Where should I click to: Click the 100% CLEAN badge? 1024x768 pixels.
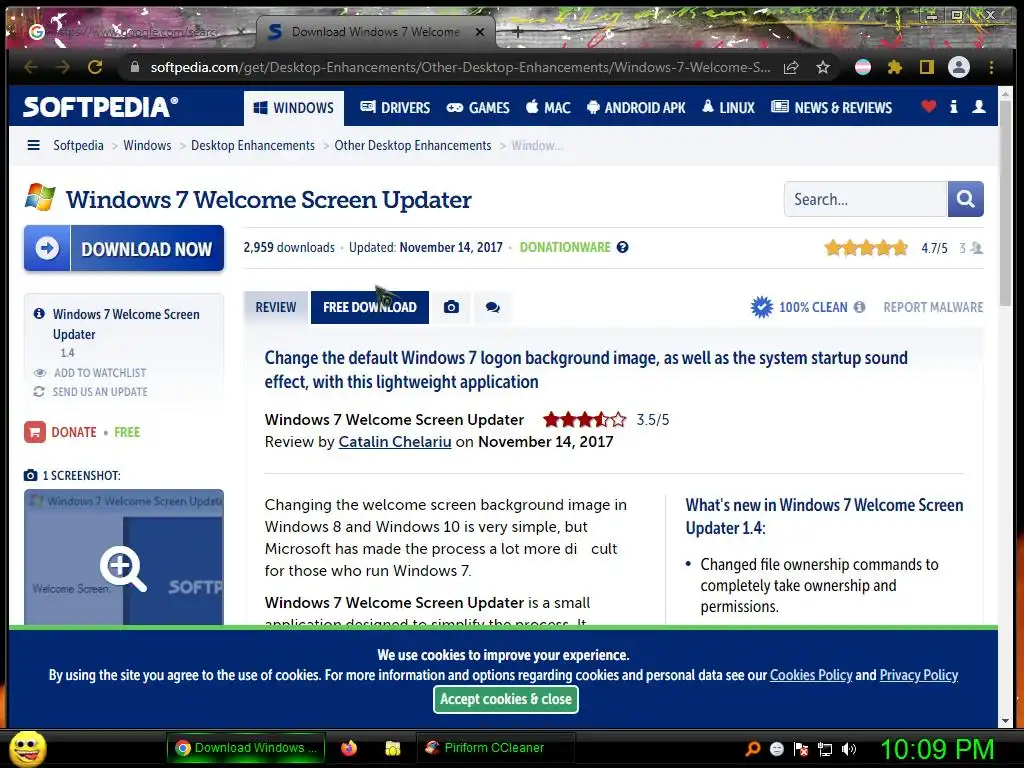799,307
